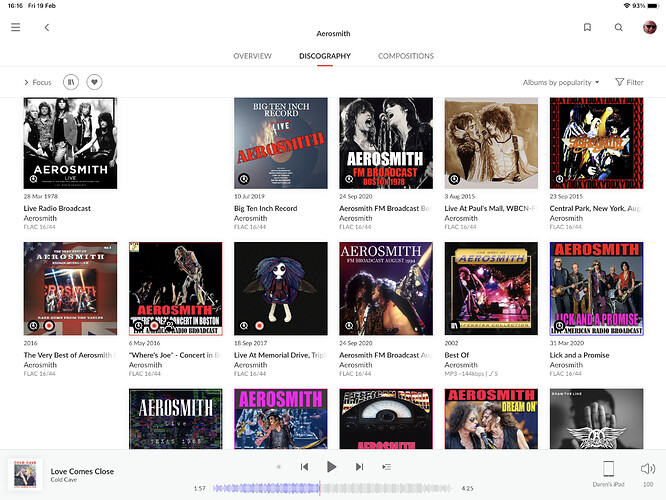The image size is (666, 500).
Task: Open Dream On album cover
Action: [x=491, y=419]
